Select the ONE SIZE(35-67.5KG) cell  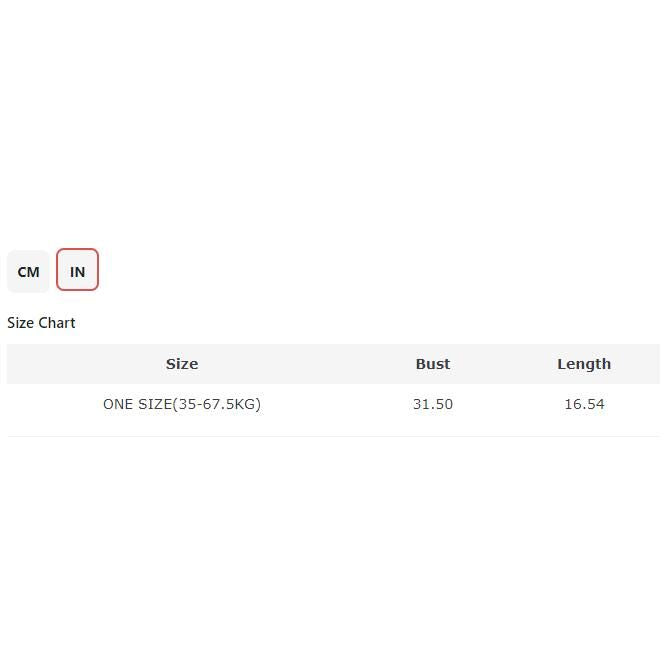pos(182,405)
